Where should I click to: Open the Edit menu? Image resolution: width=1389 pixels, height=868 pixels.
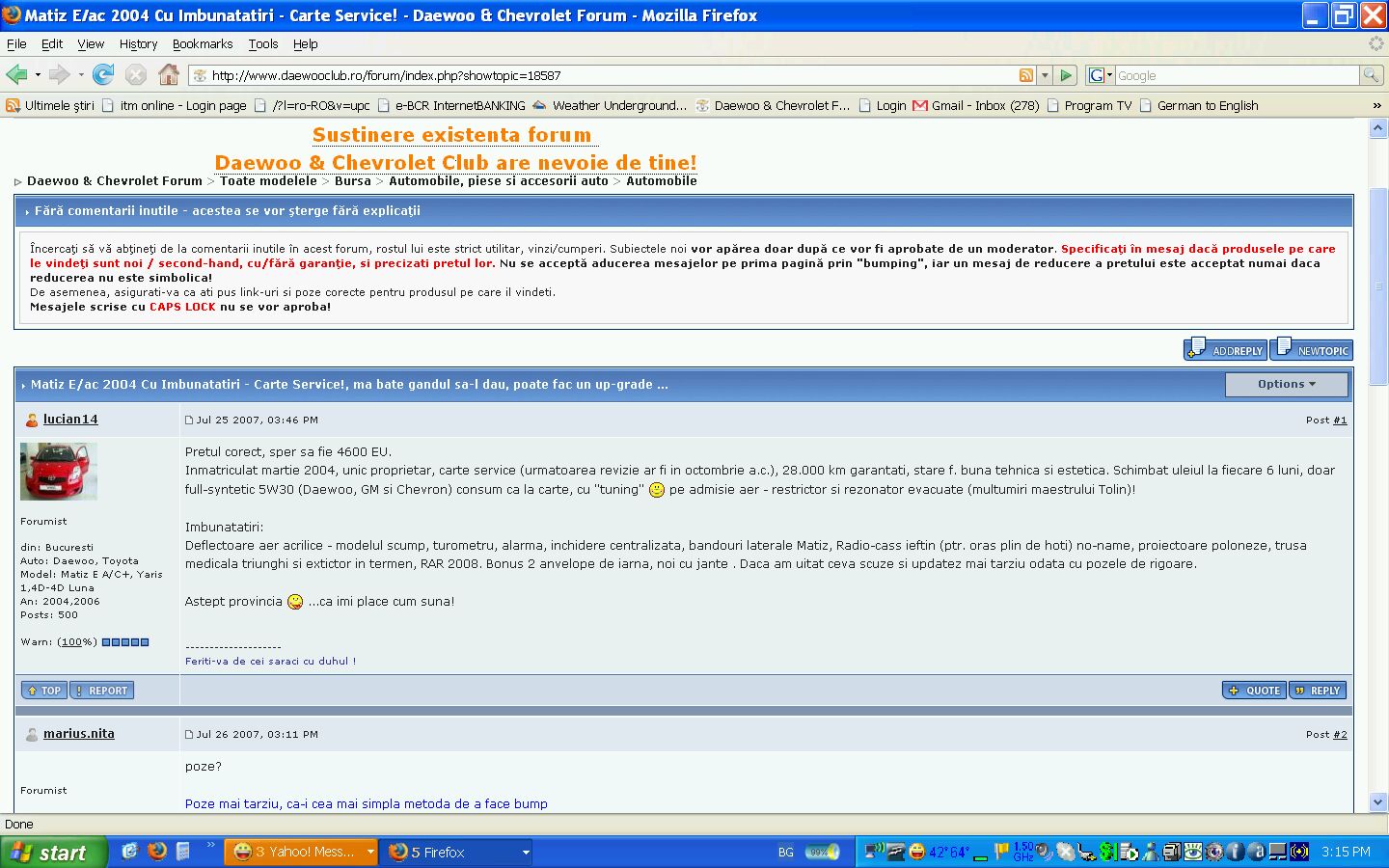[x=52, y=43]
